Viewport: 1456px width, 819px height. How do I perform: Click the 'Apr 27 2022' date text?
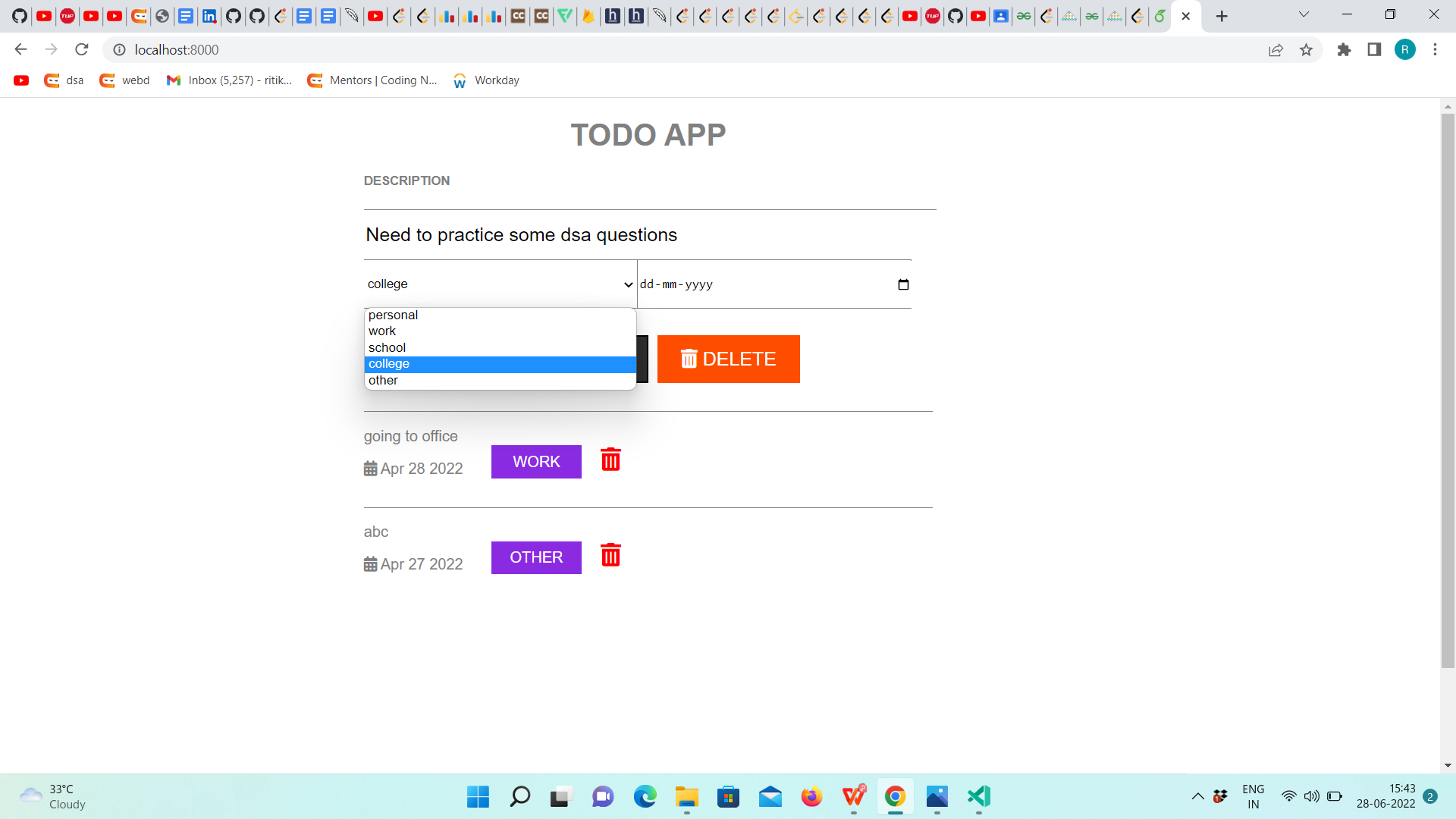point(422,564)
